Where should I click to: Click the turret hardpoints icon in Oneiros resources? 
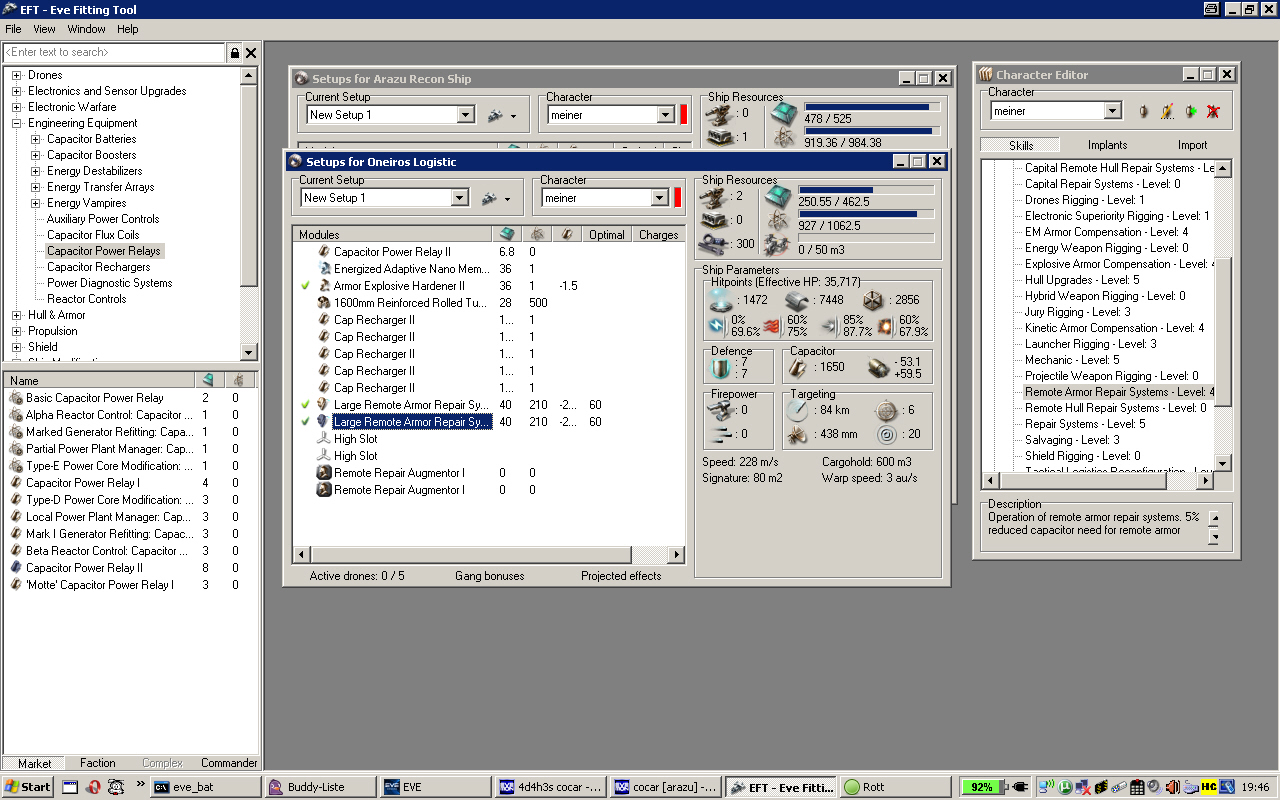pyautogui.click(x=715, y=196)
